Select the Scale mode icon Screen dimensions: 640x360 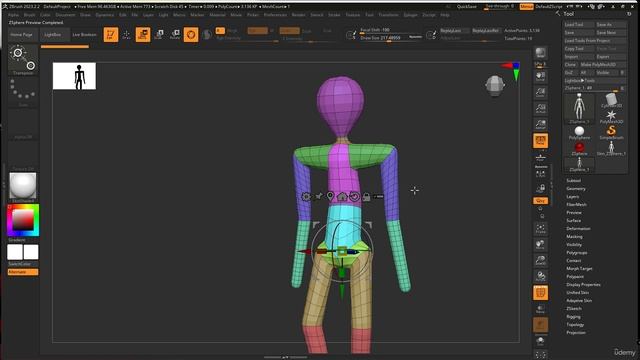pos(159,35)
